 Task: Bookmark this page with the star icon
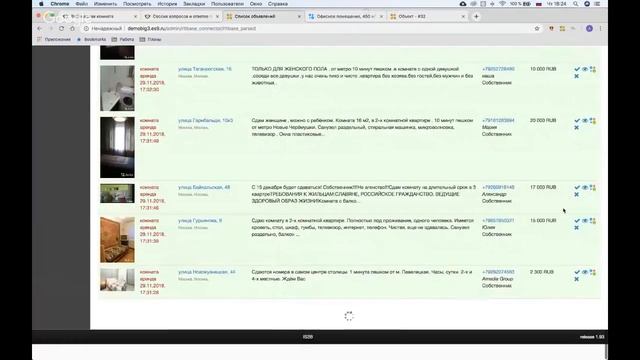point(537,29)
